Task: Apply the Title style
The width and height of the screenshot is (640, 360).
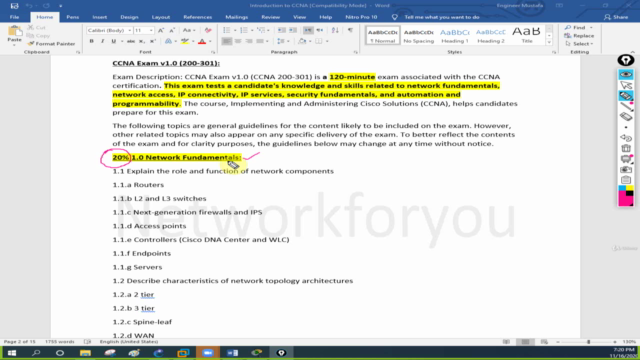Action: click(x=527, y=36)
